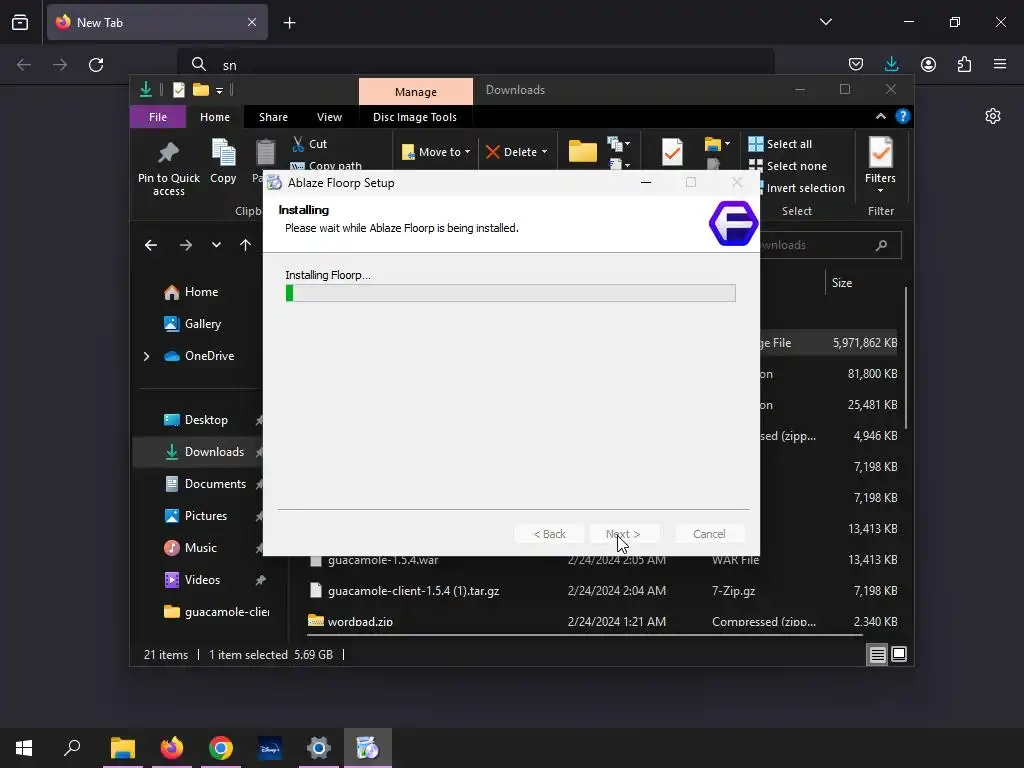1024x768 pixels.
Task: Open Disc Image Tools tab
Action: pos(415,117)
